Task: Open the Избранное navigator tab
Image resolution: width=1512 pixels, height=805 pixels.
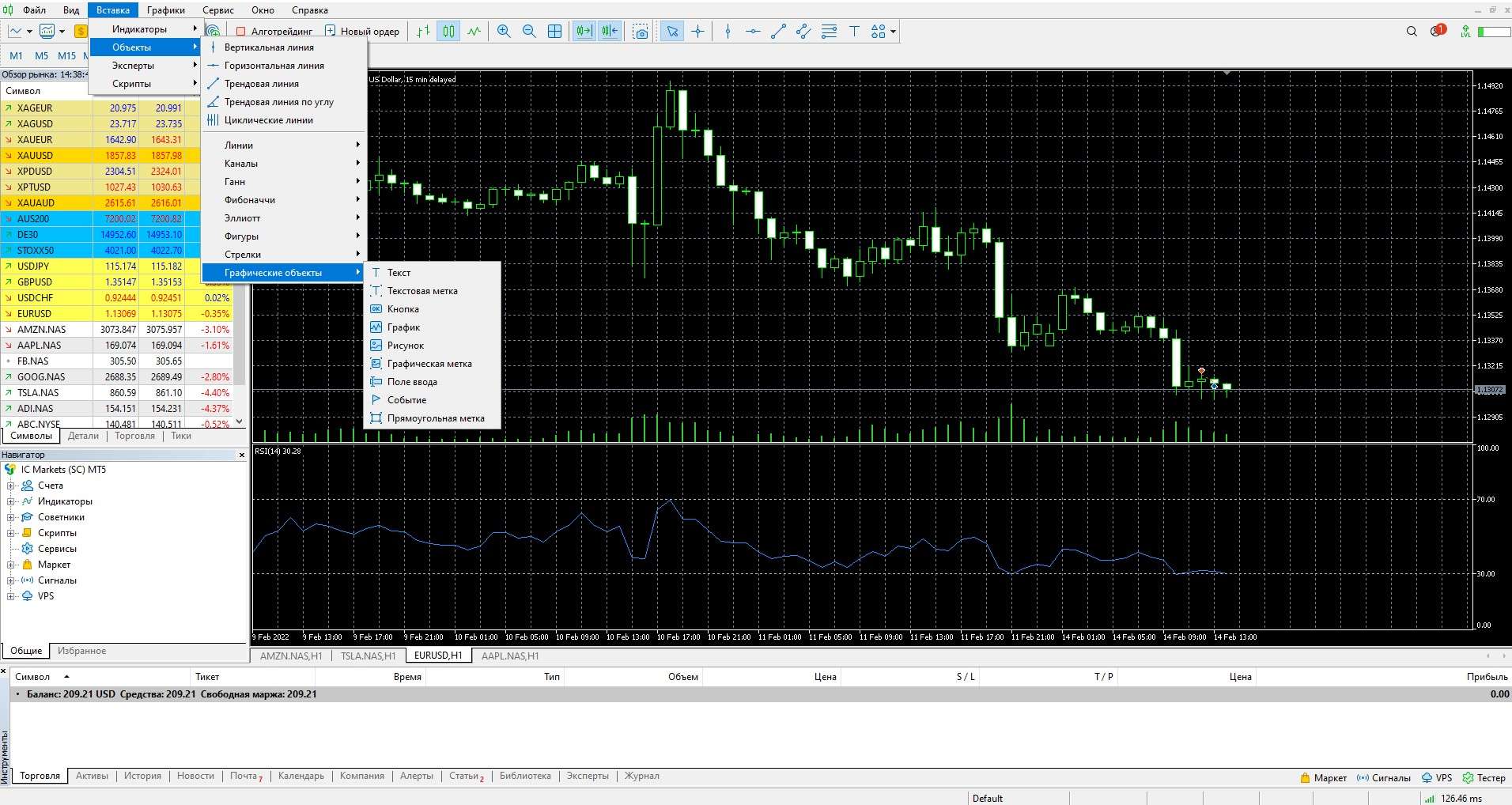Action: (81, 651)
